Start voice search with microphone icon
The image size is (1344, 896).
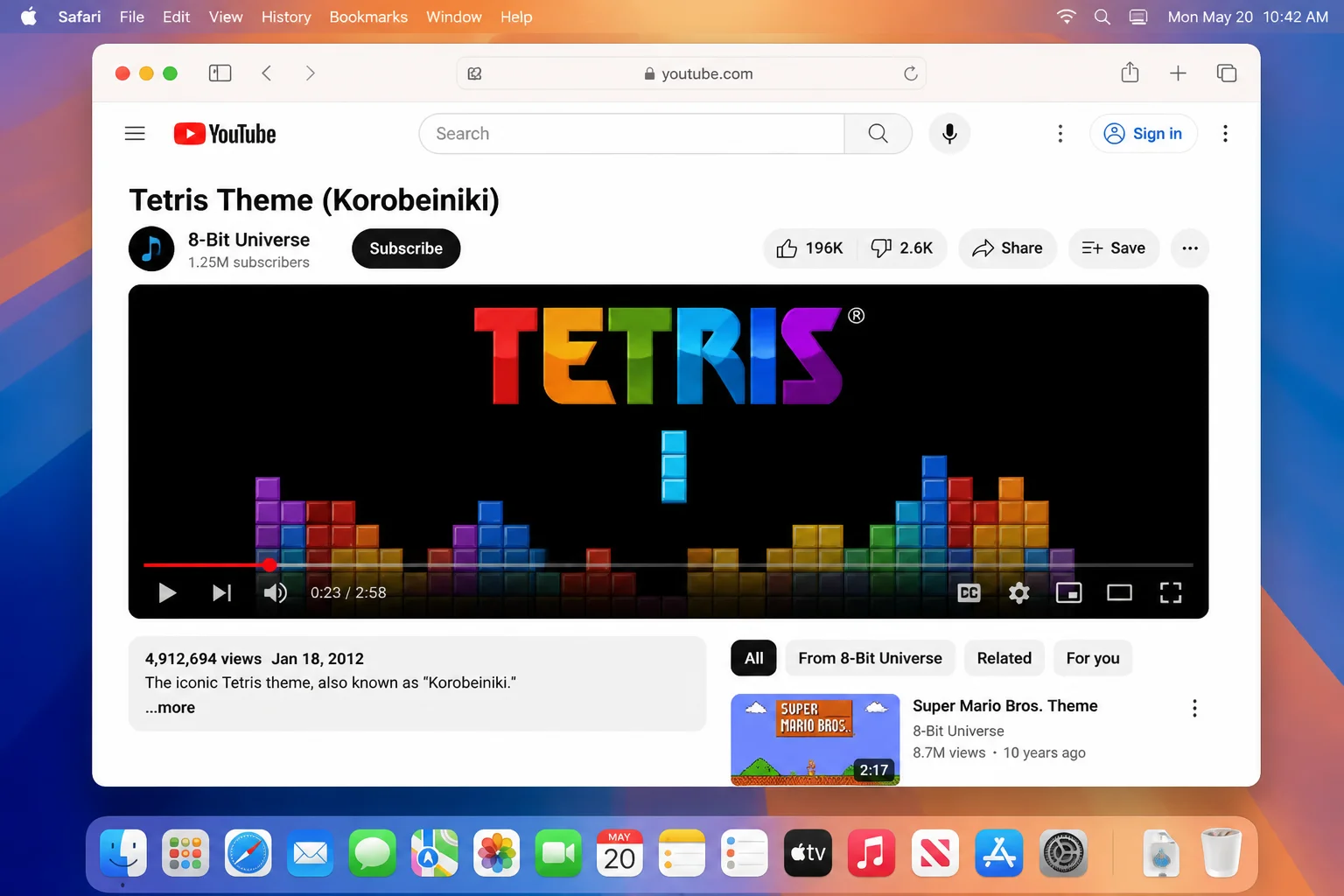tap(949, 134)
